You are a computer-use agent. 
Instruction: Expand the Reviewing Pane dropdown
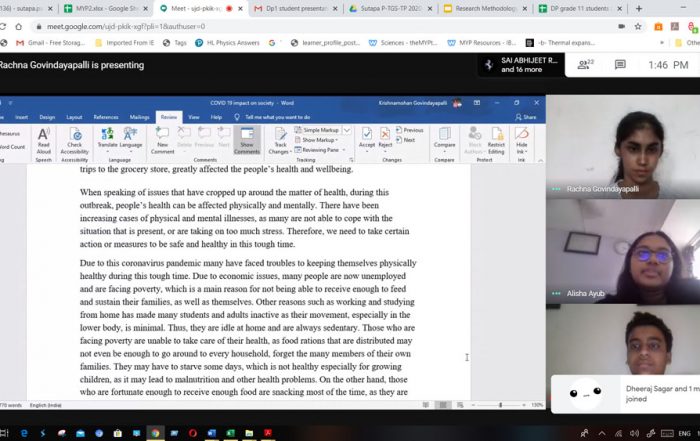pyautogui.click(x=344, y=150)
